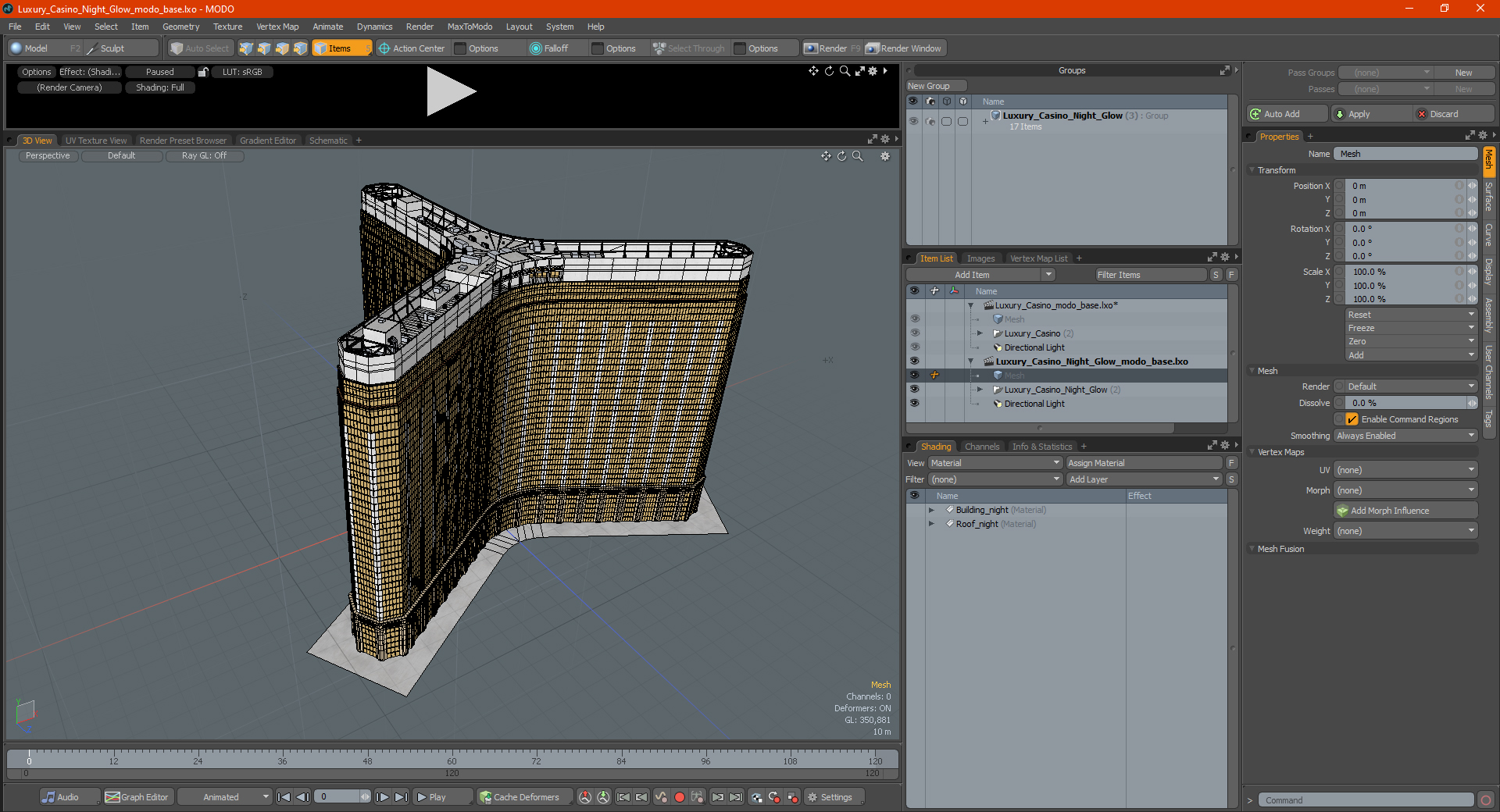The image size is (1500, 812).
Task: Toggle visibility of Luxury_Casino_Night_Glow item
Action: pos(914,390)
